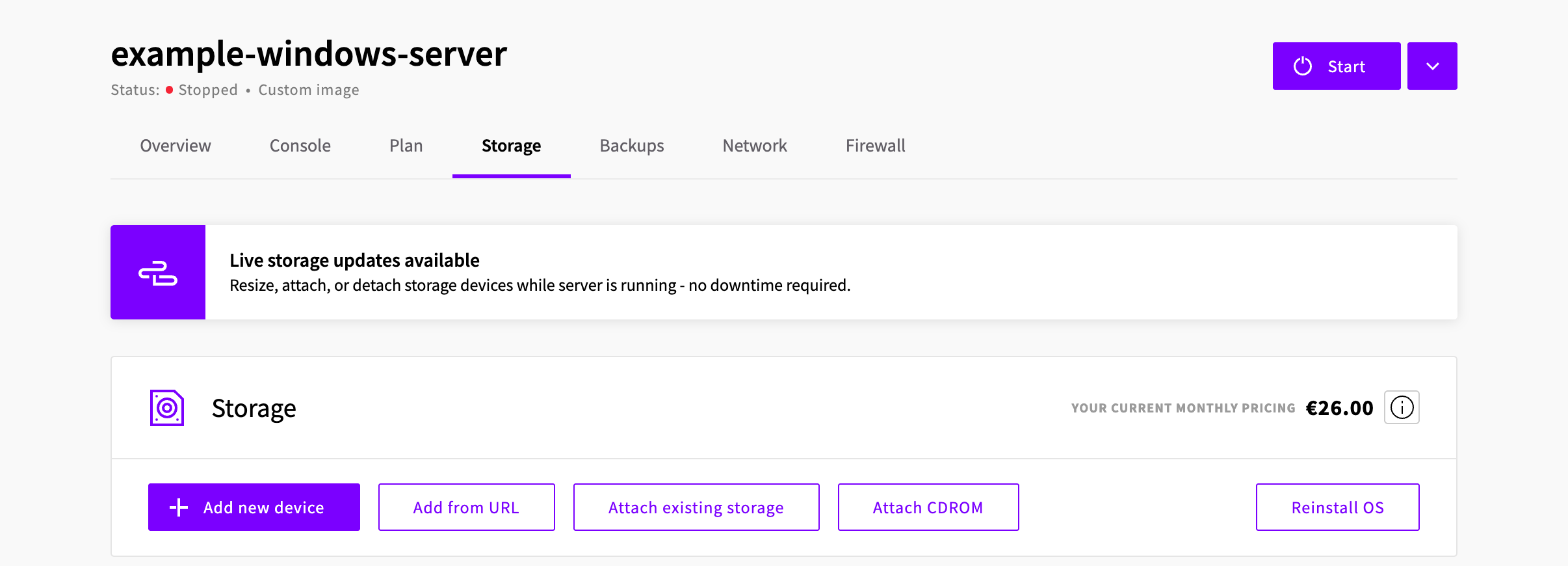Switch to the Network tab

[x=755, y=146]
